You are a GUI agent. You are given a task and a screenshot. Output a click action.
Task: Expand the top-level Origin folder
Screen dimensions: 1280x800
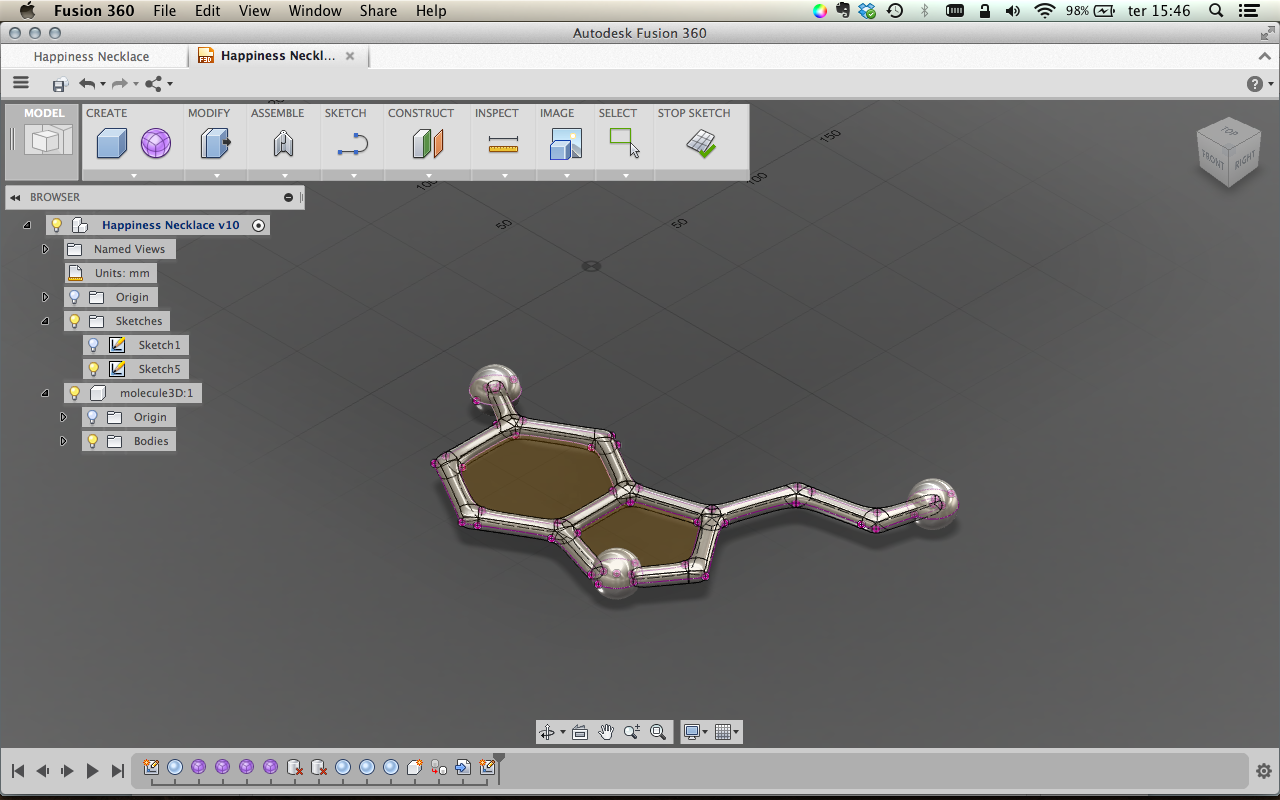click(45, 297)
